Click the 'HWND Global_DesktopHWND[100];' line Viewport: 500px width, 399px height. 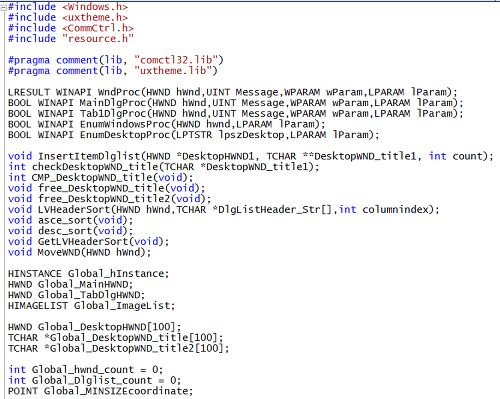pos(95,327)
